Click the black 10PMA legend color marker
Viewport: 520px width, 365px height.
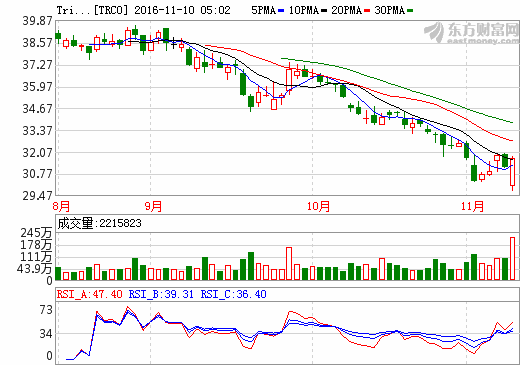click(x=324, y=11)
